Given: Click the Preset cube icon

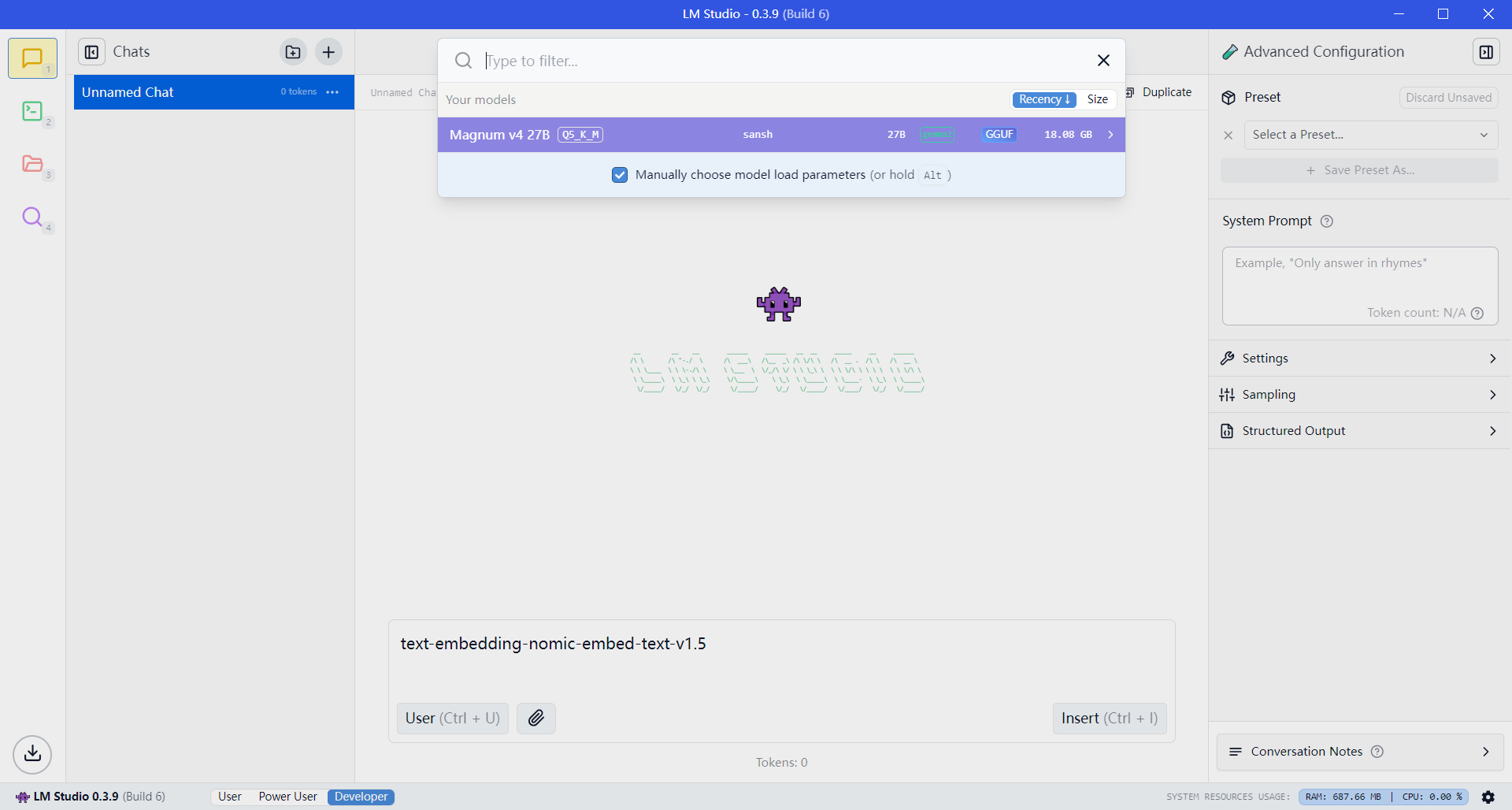Looking at the screenshot, I should (1228, 98).
